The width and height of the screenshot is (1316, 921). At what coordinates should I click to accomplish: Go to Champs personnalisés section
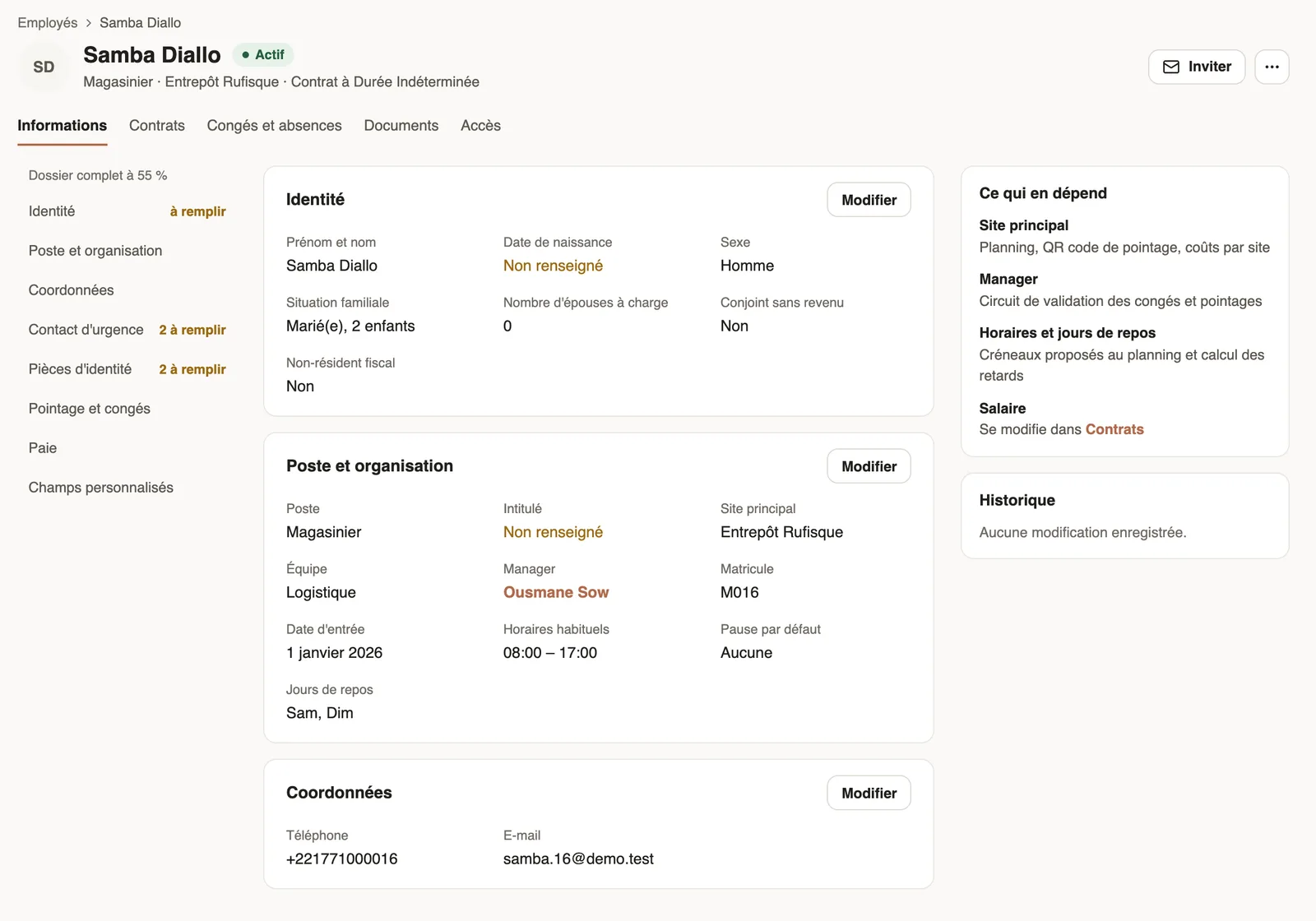point(127,488)
